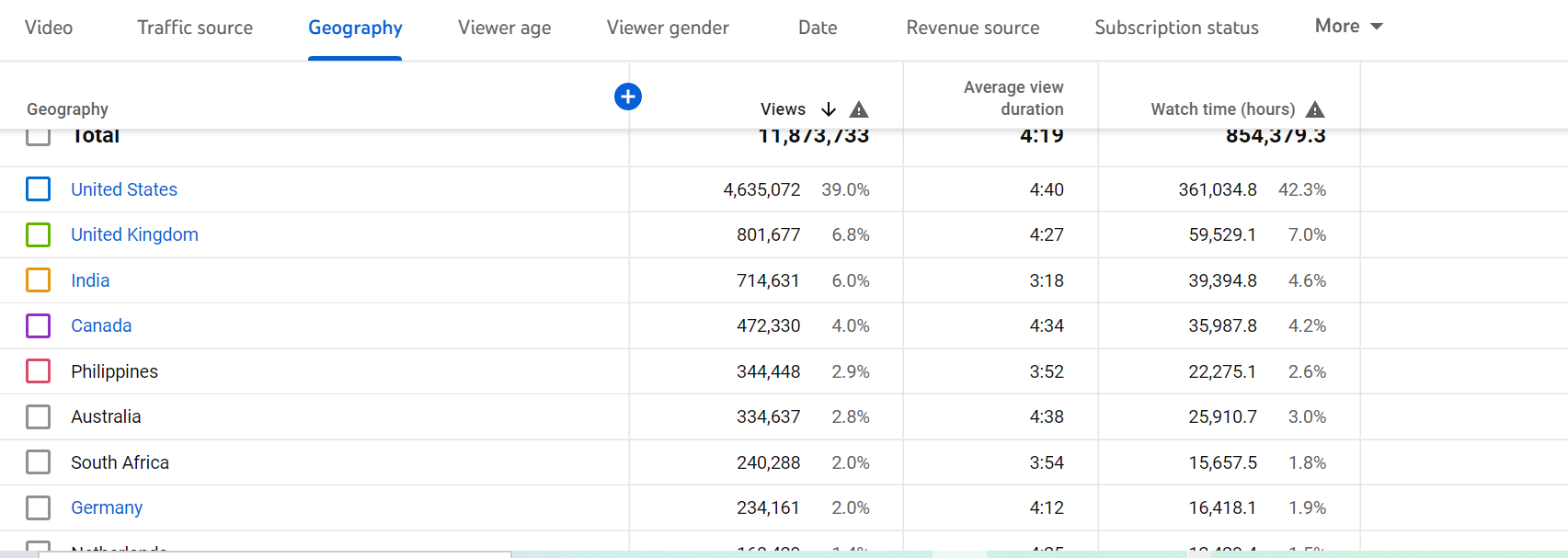Sort by Watch time (hours) header
Screen dimensions: 1568x558
(x=1222, y=109)
